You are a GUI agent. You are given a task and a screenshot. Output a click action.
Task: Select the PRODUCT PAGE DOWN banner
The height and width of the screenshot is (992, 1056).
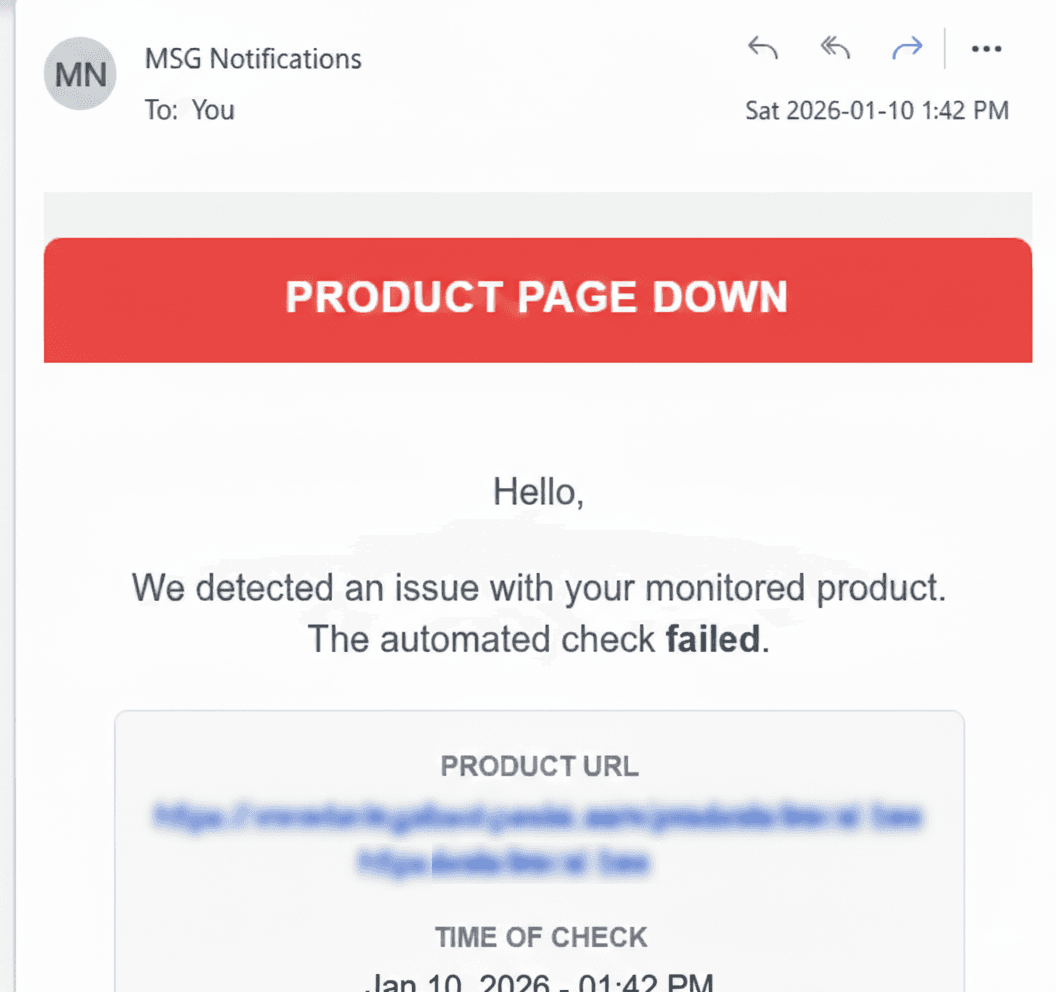coord(537,298)
